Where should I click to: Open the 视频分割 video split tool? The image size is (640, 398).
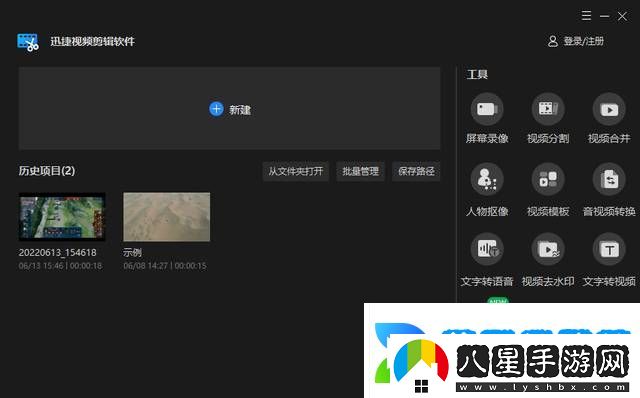[548, 109]
